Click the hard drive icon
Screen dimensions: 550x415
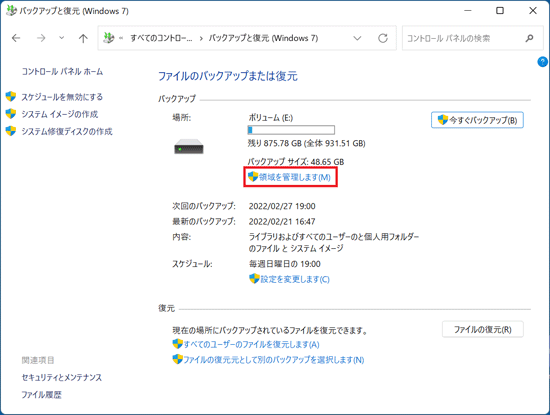point(189,147)
